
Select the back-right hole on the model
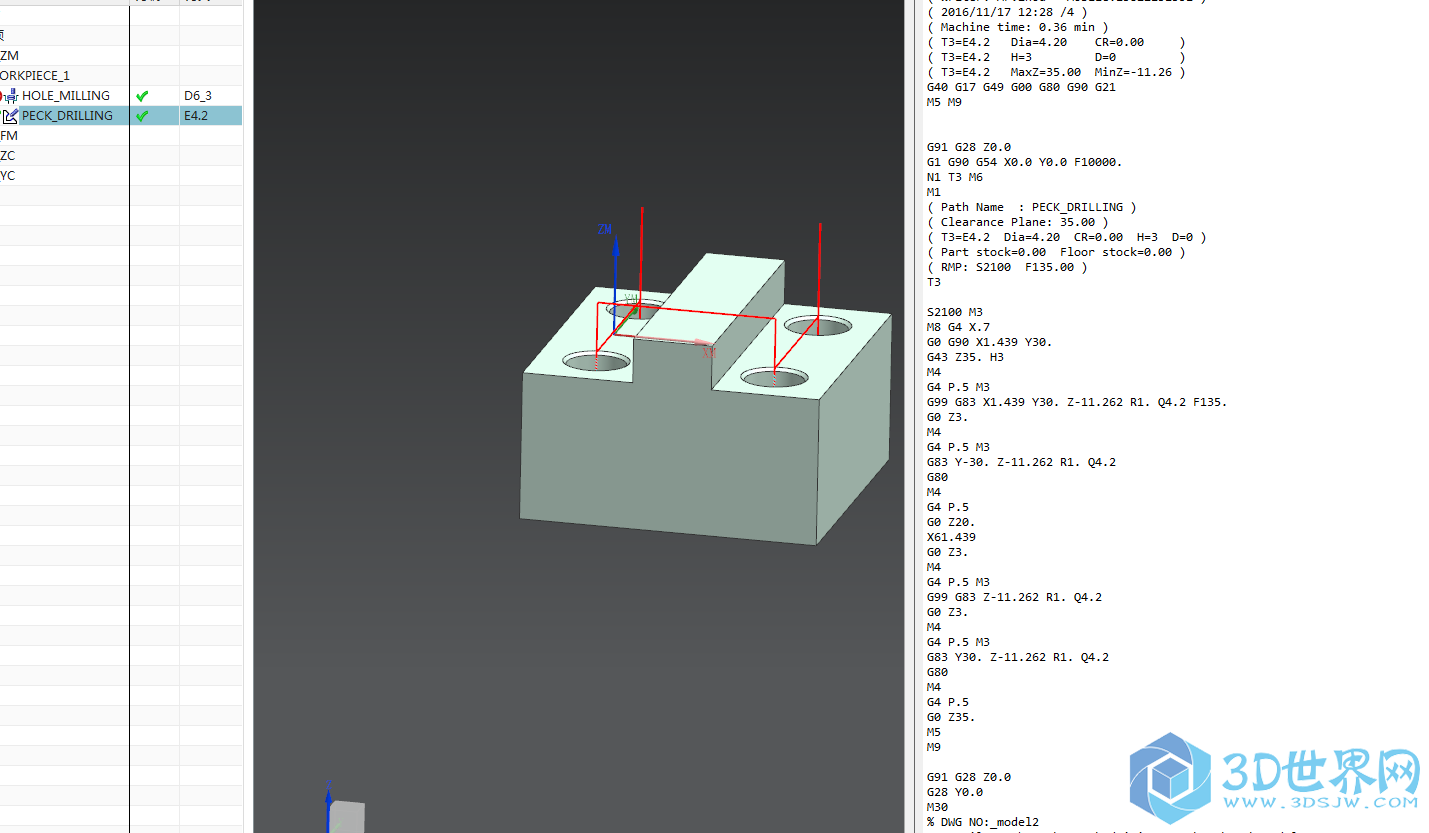click(818, 325)
